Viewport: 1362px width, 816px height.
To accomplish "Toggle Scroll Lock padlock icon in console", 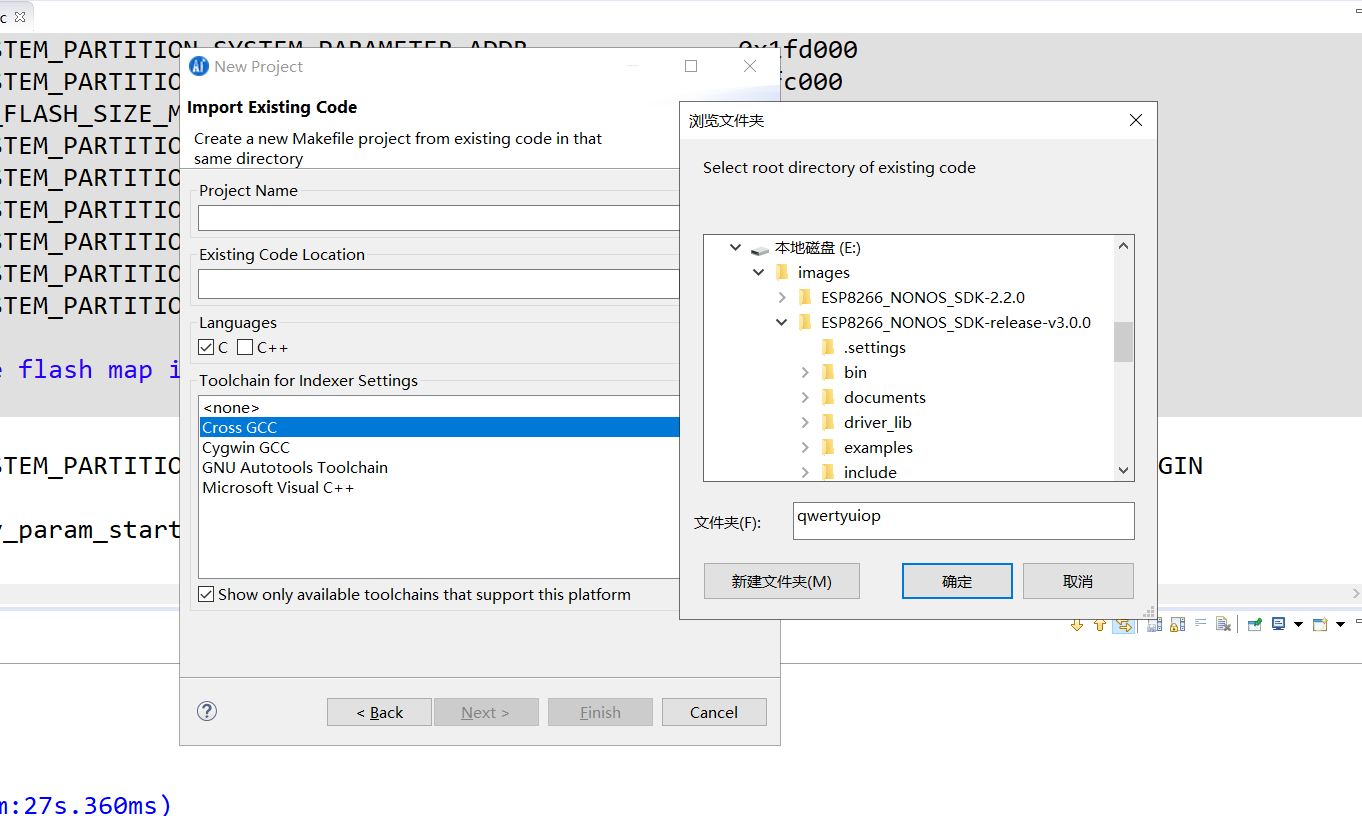I will [x=1176, y=625].
